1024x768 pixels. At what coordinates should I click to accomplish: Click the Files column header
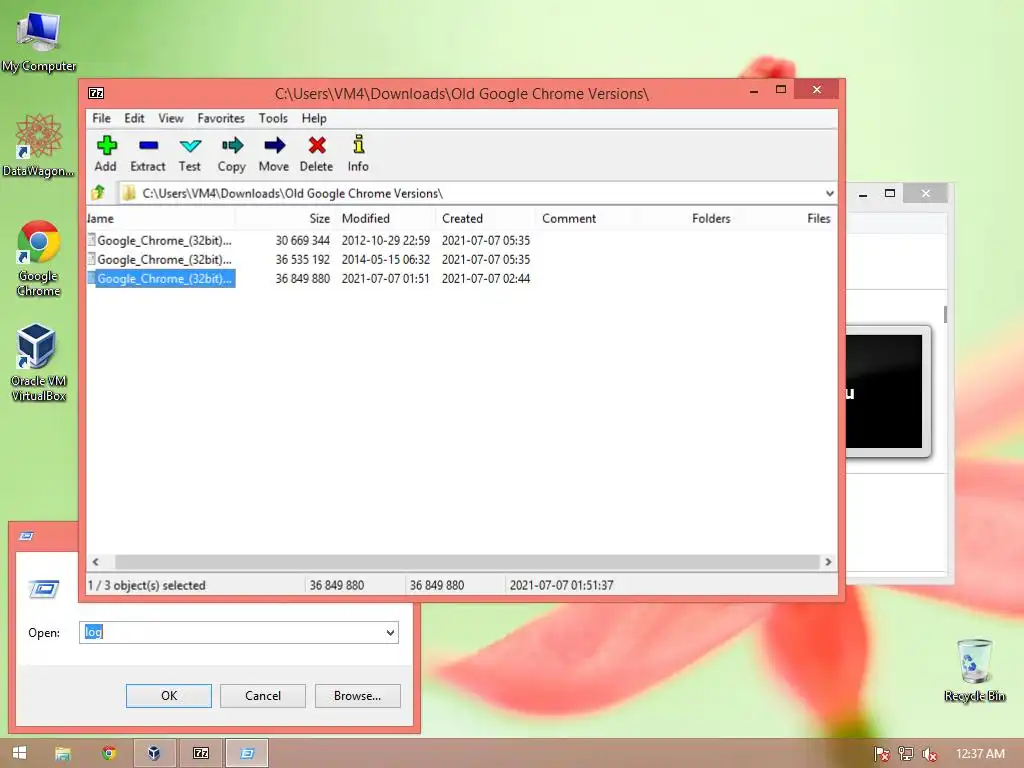(x=786, y=219)
